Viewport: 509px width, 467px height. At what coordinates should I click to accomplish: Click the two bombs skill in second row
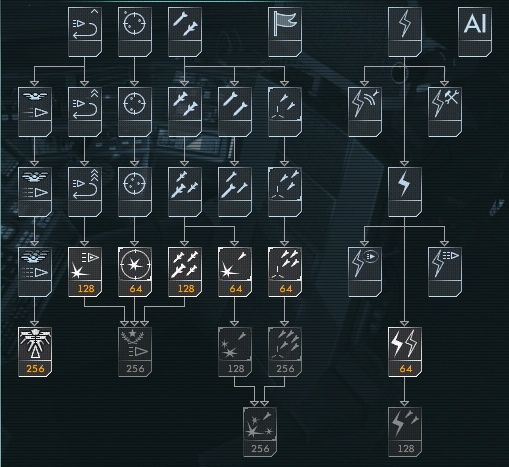[x=235, y=112]
